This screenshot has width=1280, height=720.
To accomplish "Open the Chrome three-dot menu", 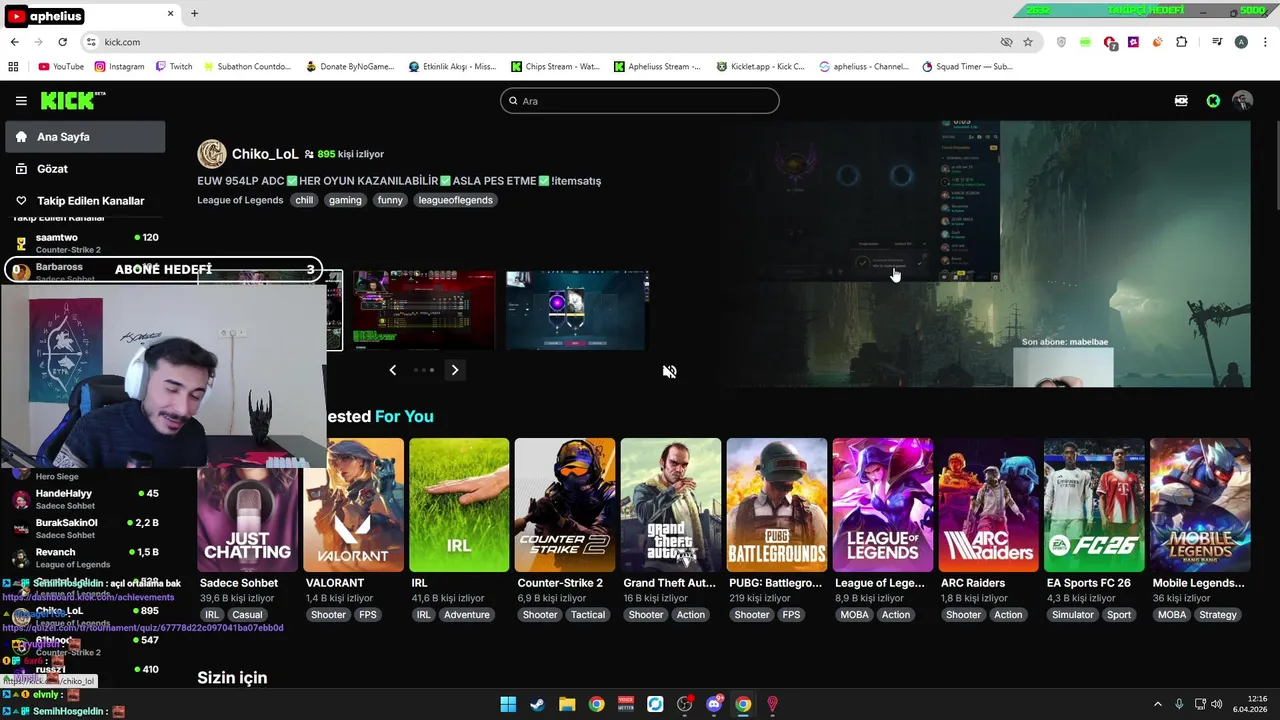I will (x=1264, y=42).
